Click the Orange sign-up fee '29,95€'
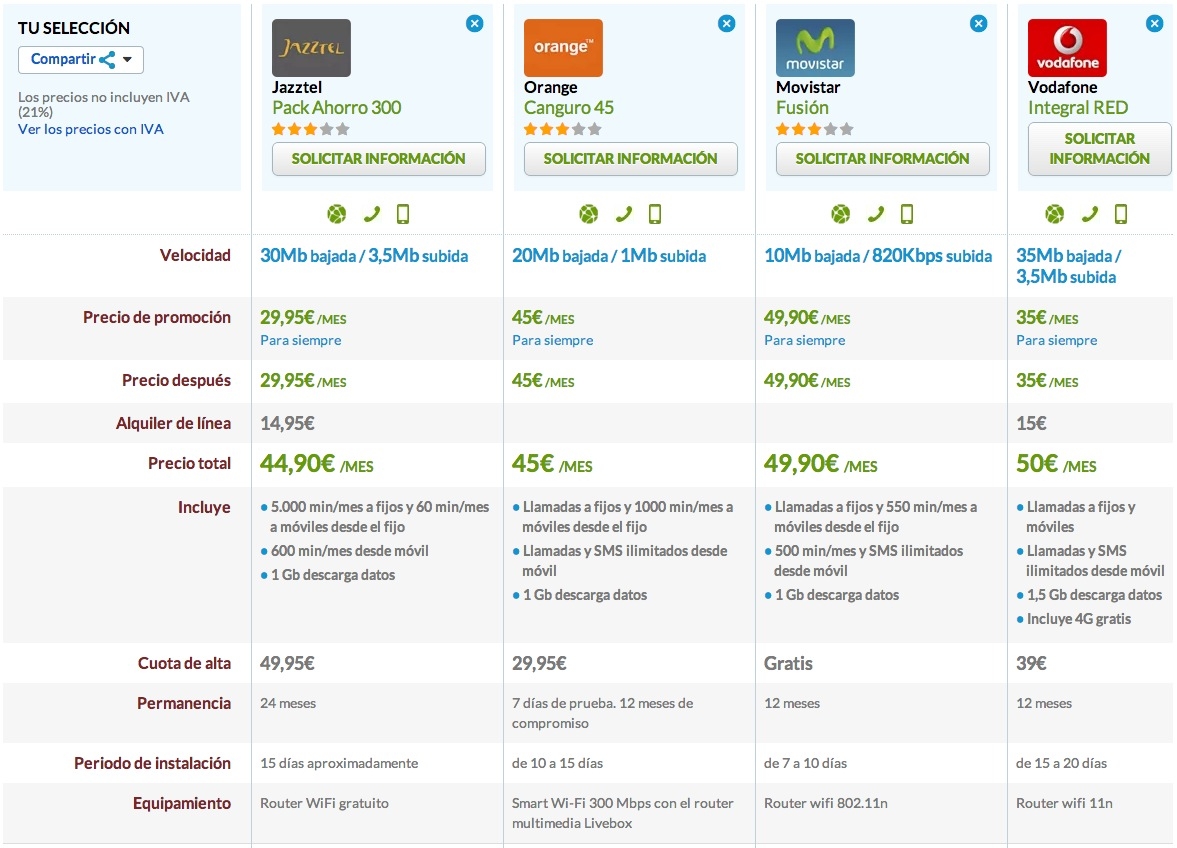1177x848 pixels. pyautogui.click(x=540, y=663)
